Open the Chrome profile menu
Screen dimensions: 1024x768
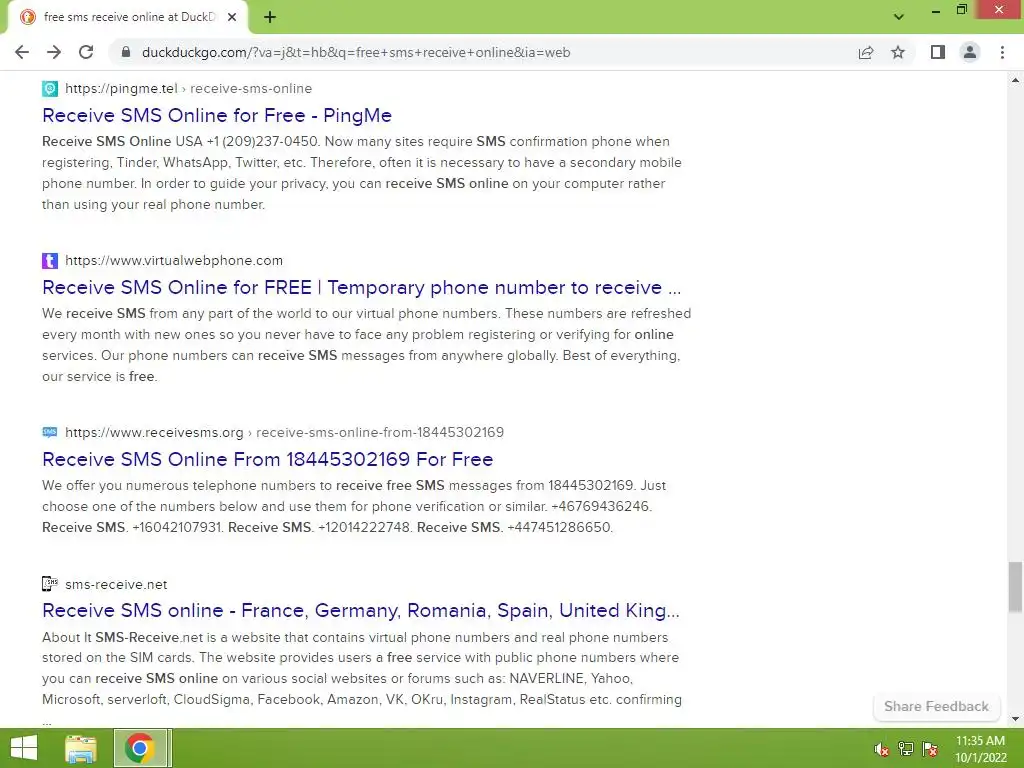tap(970, 52)
